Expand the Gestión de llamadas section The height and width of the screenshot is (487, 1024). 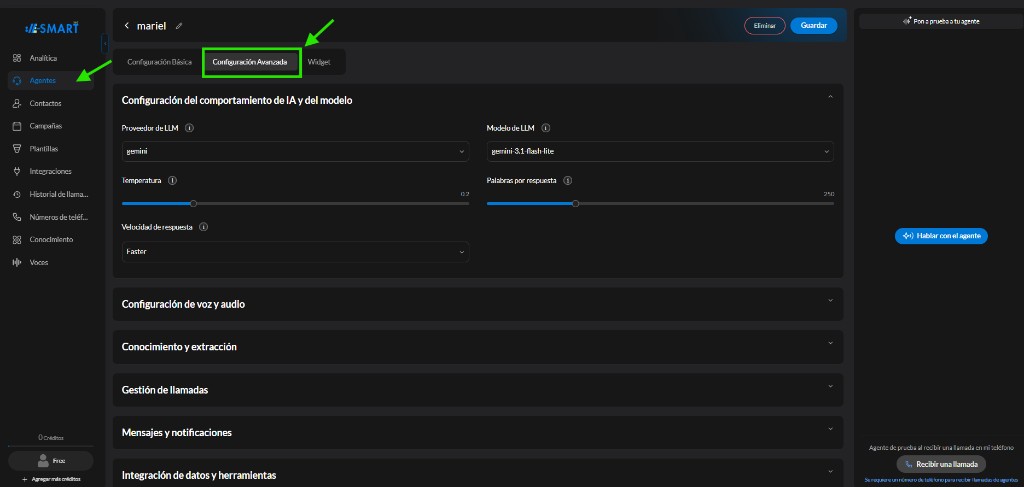click(830, 386)
